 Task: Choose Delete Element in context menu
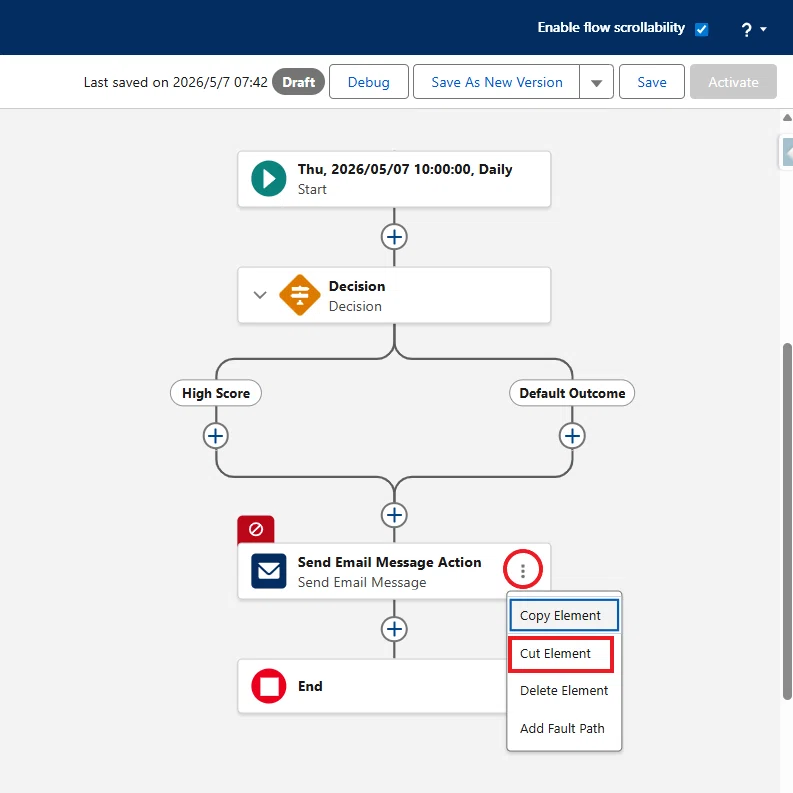tap(564, 691)
